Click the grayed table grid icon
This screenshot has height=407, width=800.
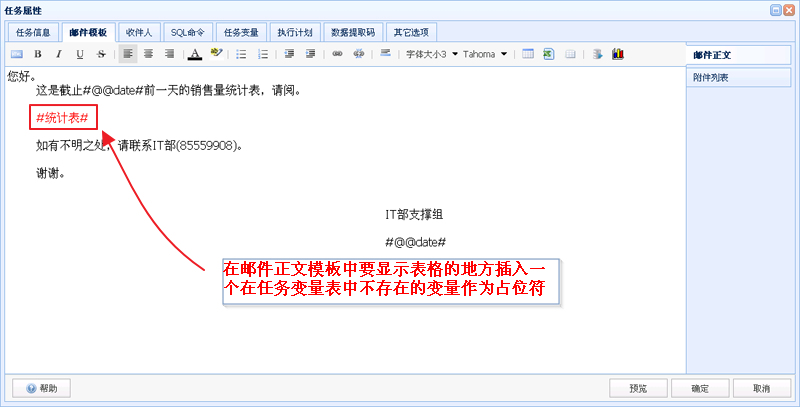tap(570, 54)
